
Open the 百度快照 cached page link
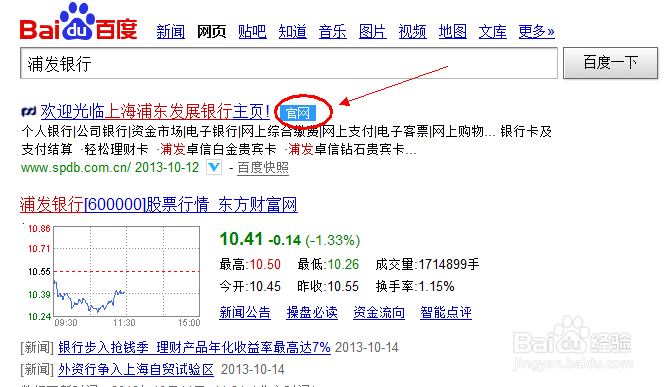pos(263,168)
